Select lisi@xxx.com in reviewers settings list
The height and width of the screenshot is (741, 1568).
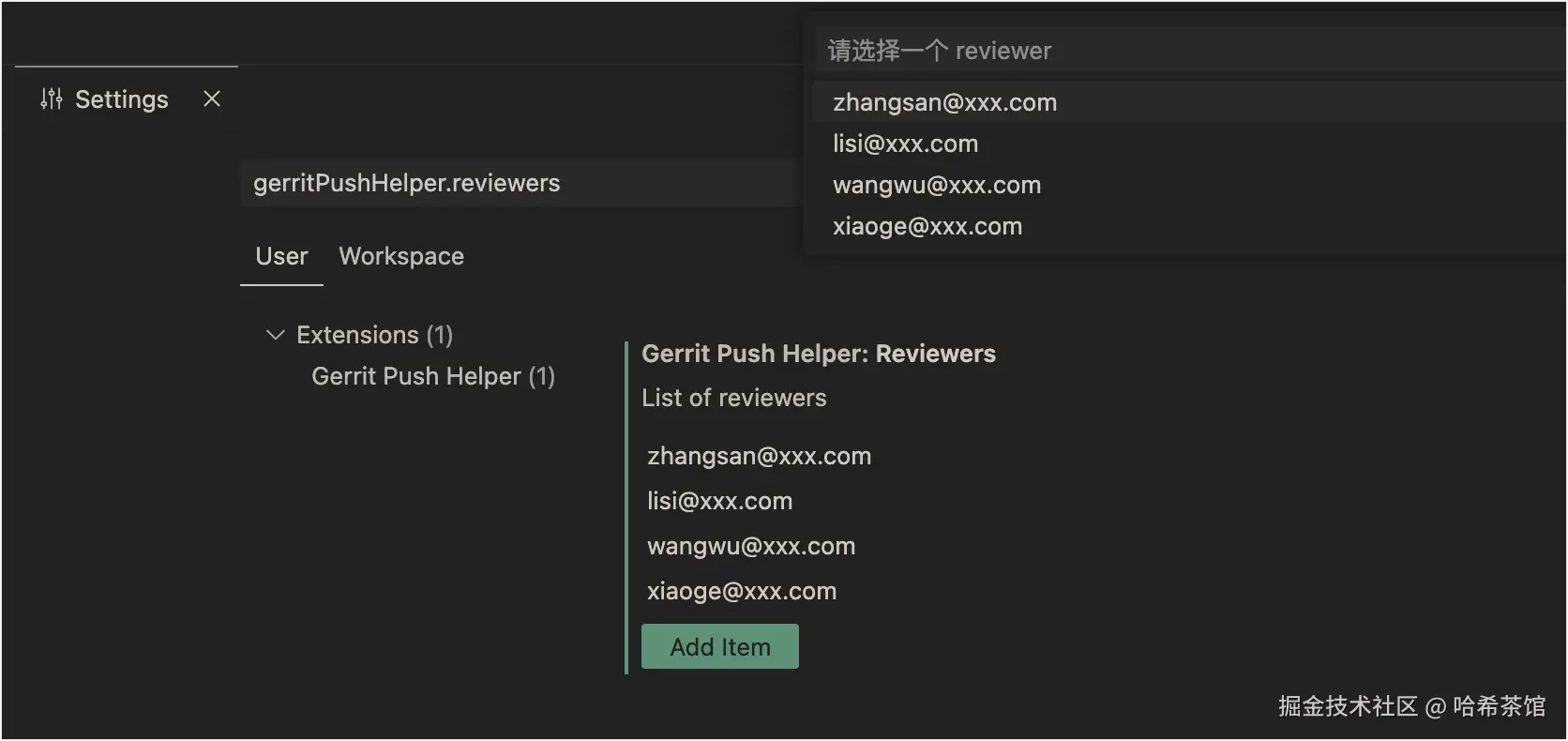point(720,501)
